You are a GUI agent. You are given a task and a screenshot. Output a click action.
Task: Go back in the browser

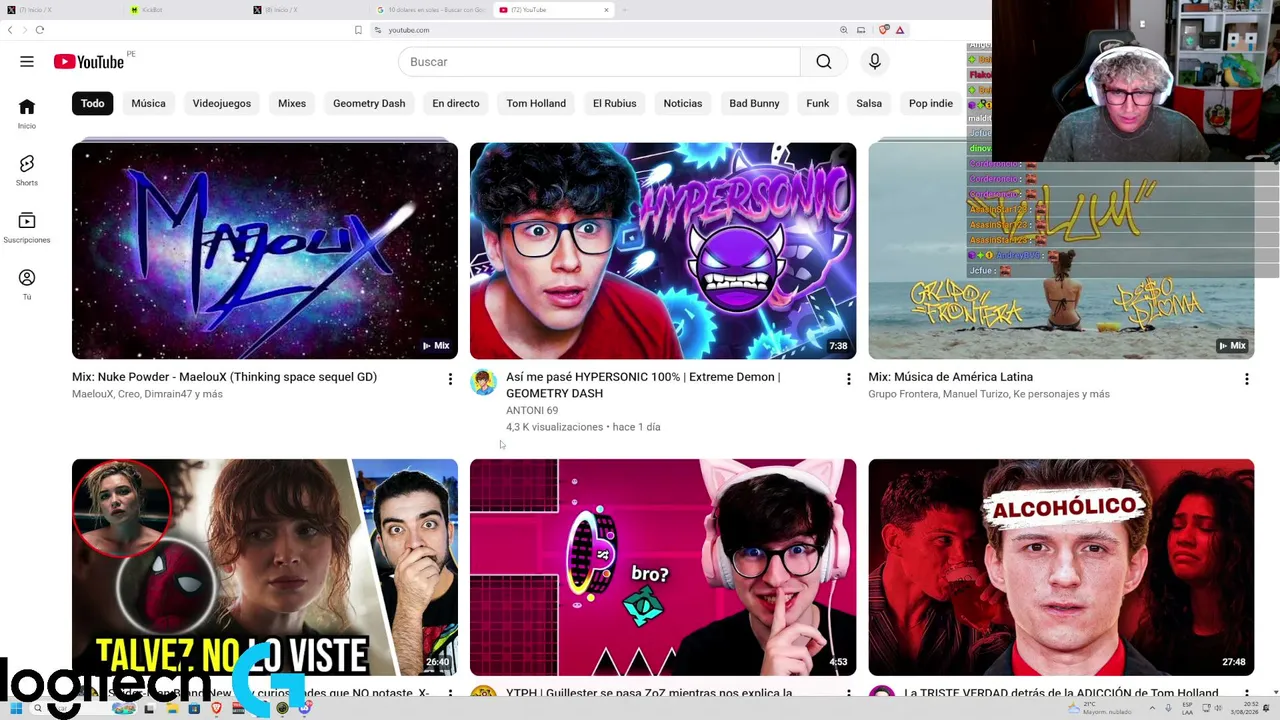tap(10, 30)
